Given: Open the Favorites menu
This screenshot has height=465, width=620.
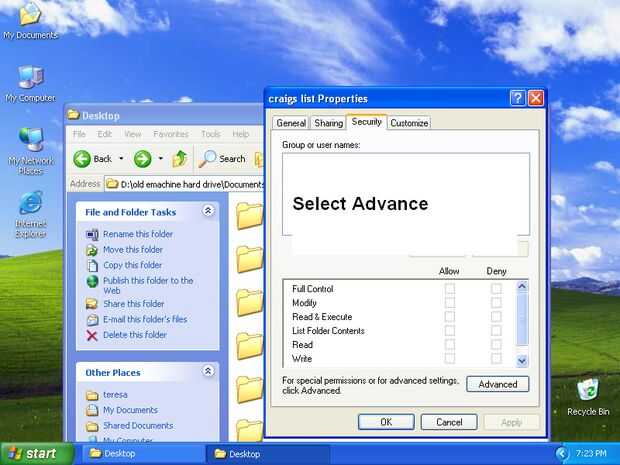Looking at the screenshot, I should (x=171, y=134).
